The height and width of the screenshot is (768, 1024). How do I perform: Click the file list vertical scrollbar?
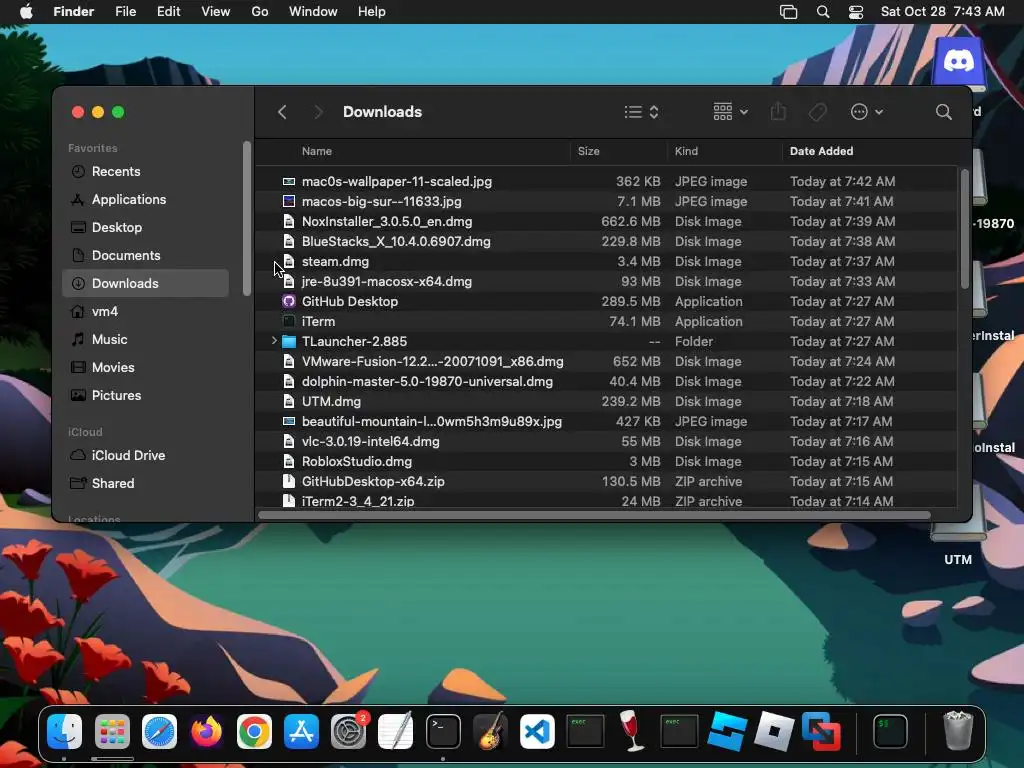click(x=965, y=229)
